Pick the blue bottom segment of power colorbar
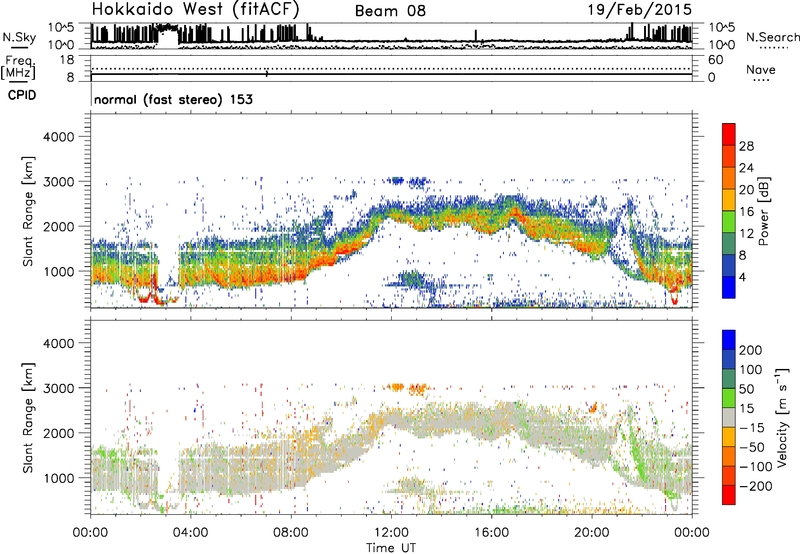Screen dimensions: 800x554 tap(729, 287)
